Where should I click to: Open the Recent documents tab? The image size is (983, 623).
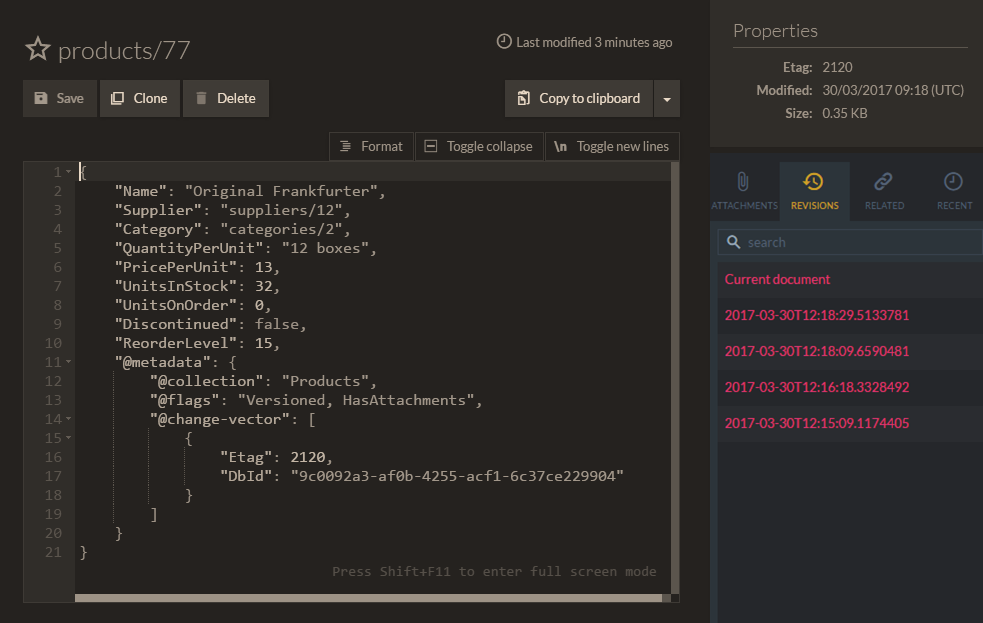(x=954, y=191)
